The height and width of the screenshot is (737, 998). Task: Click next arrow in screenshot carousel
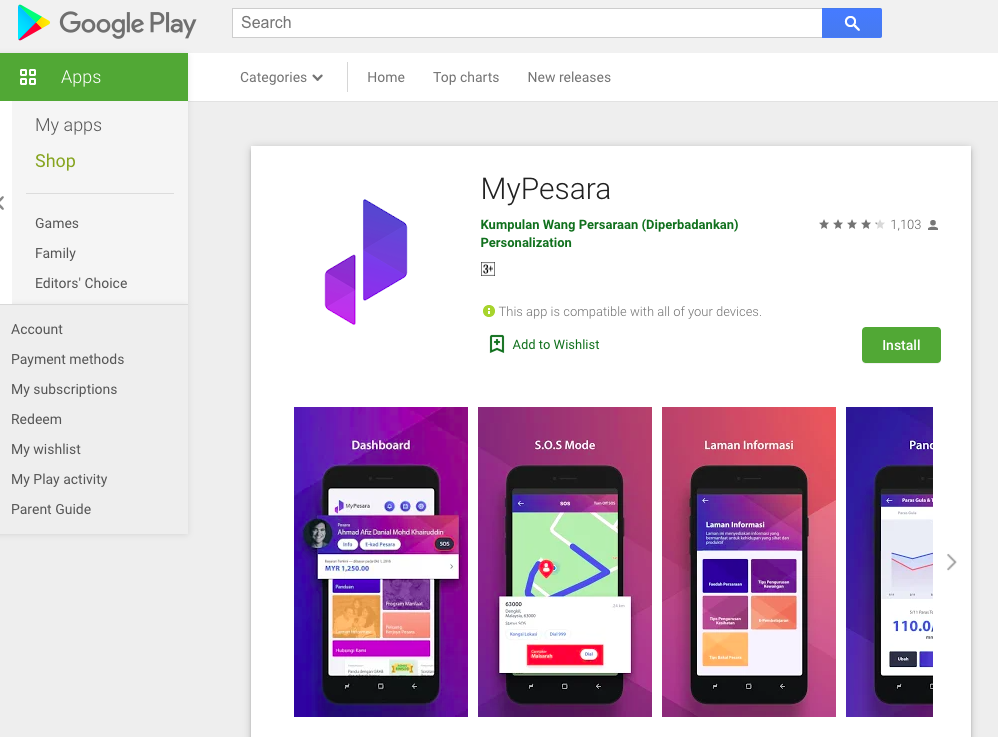pyautogui.click(x=951, y=562)
